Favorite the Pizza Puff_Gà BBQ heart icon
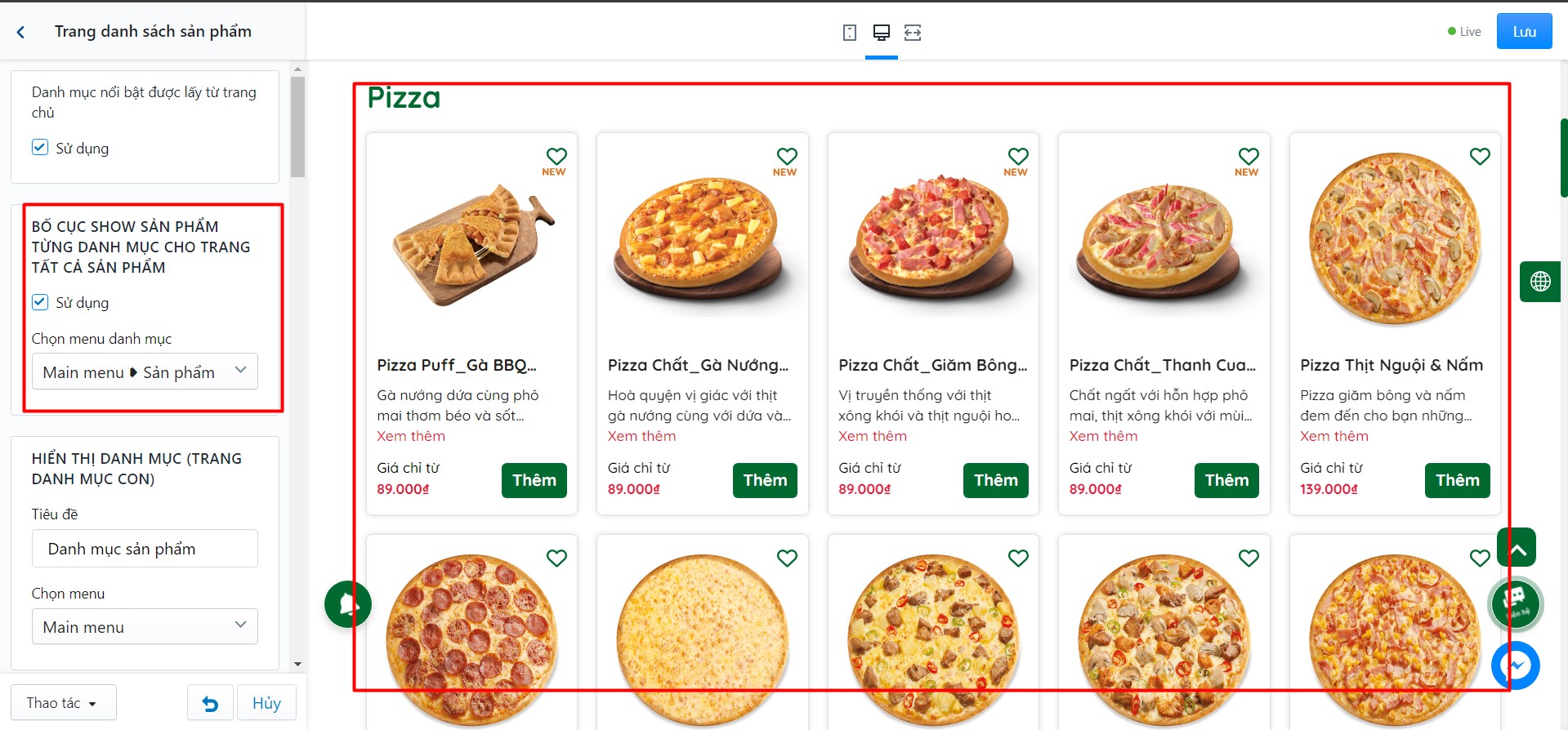The image size is (1568, 730). click(x=556, y=156)
